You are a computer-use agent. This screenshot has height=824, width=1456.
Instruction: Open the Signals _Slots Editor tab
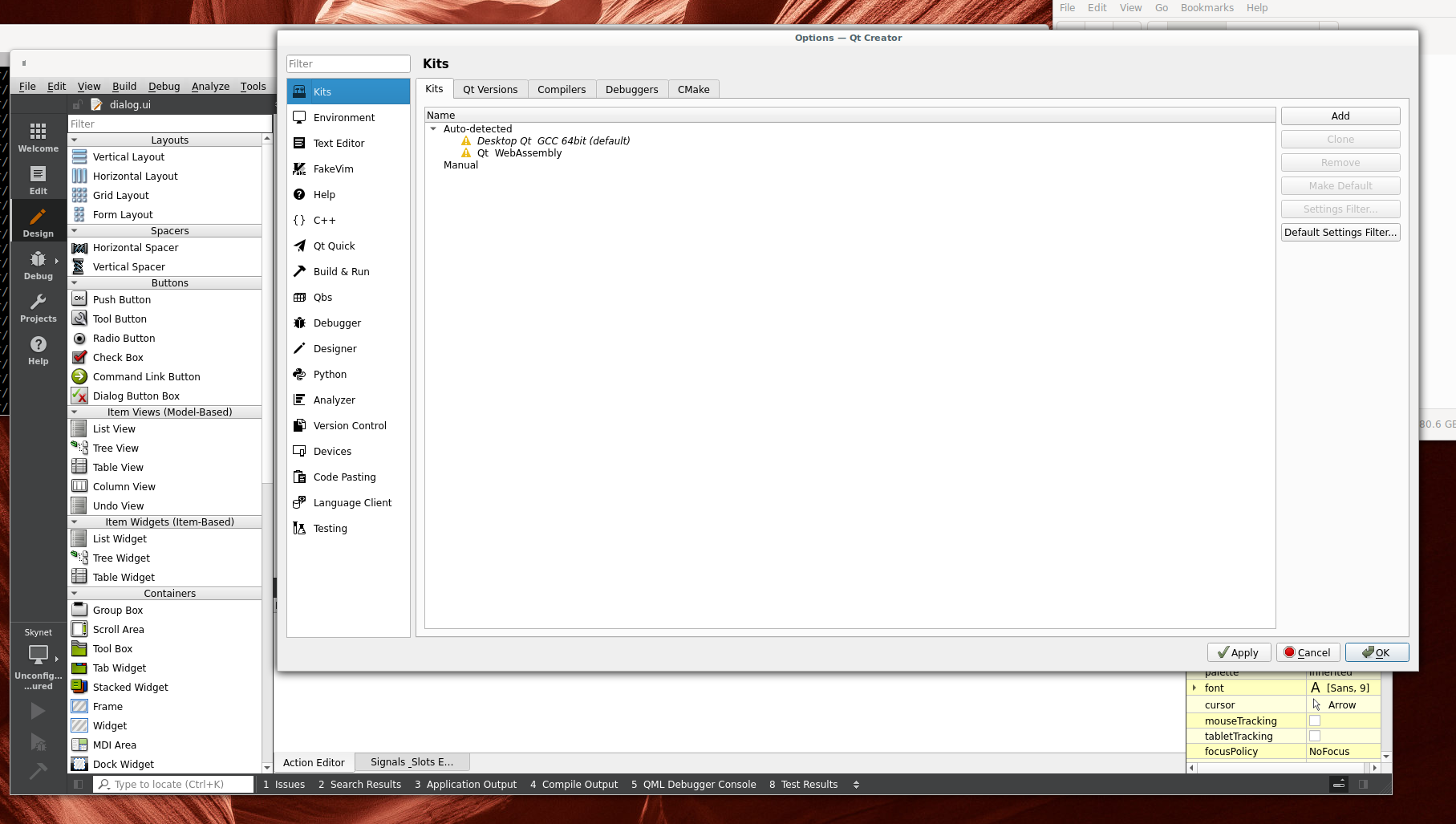tap(412, 761)
